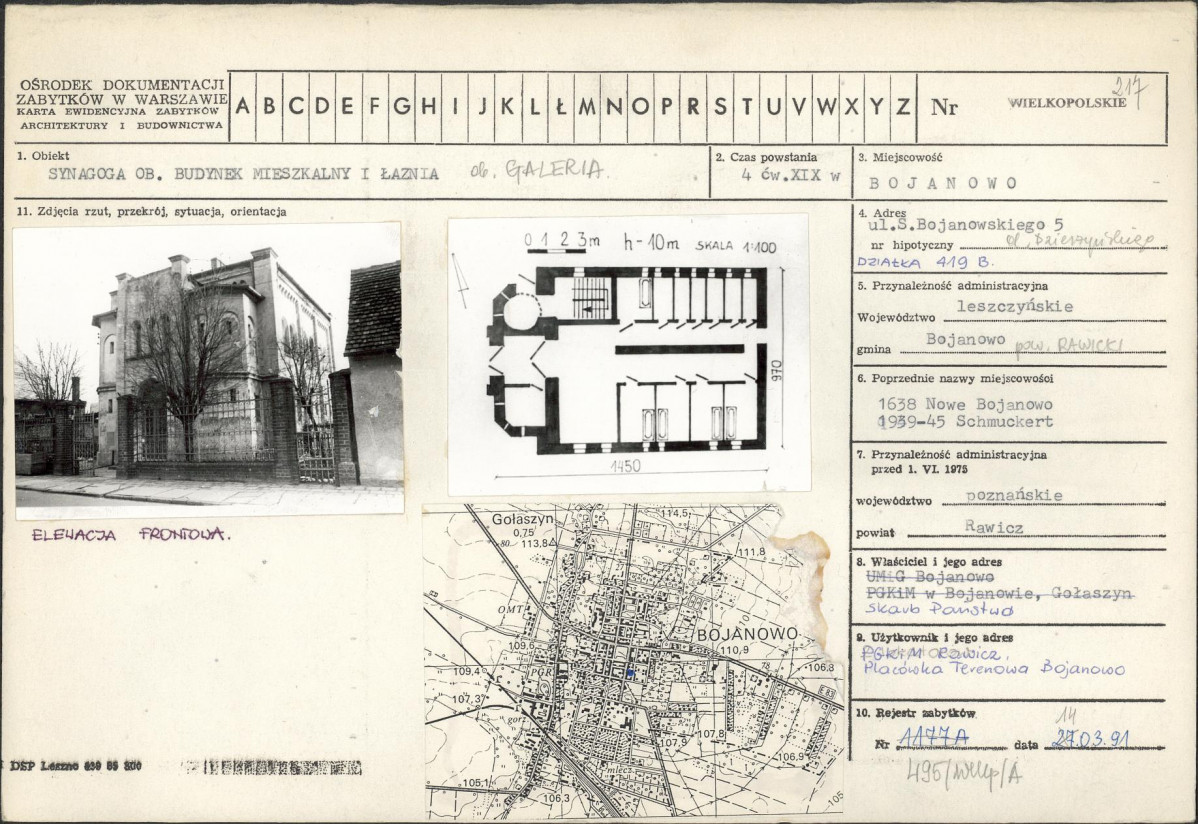
Task: Click the 'Synagoga ob. budynek mieszkalny' object text
Action: pyautogui.click(x=243, y=174)
